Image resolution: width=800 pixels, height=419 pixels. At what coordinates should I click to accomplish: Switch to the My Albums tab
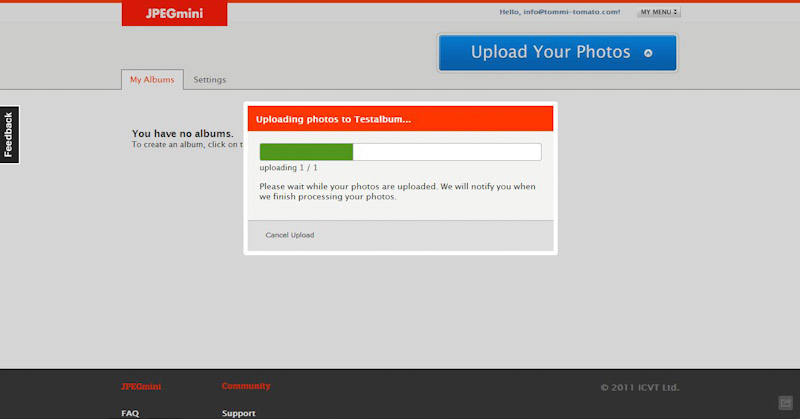152,80
